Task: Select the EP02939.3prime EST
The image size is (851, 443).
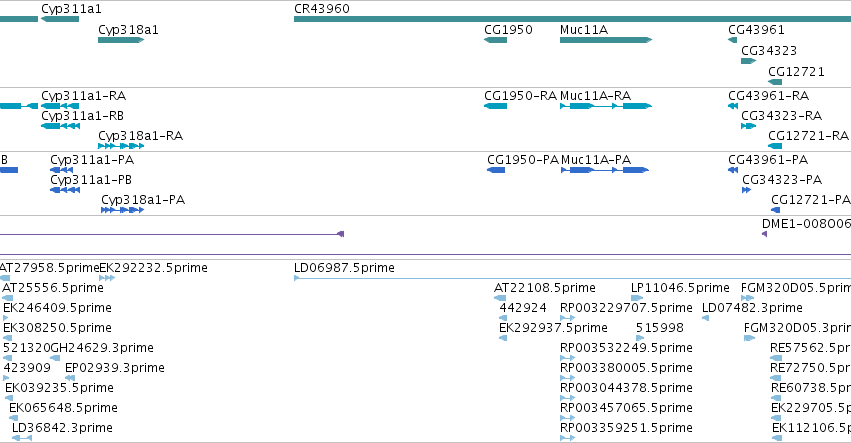Action: click(x=70, y=378)
